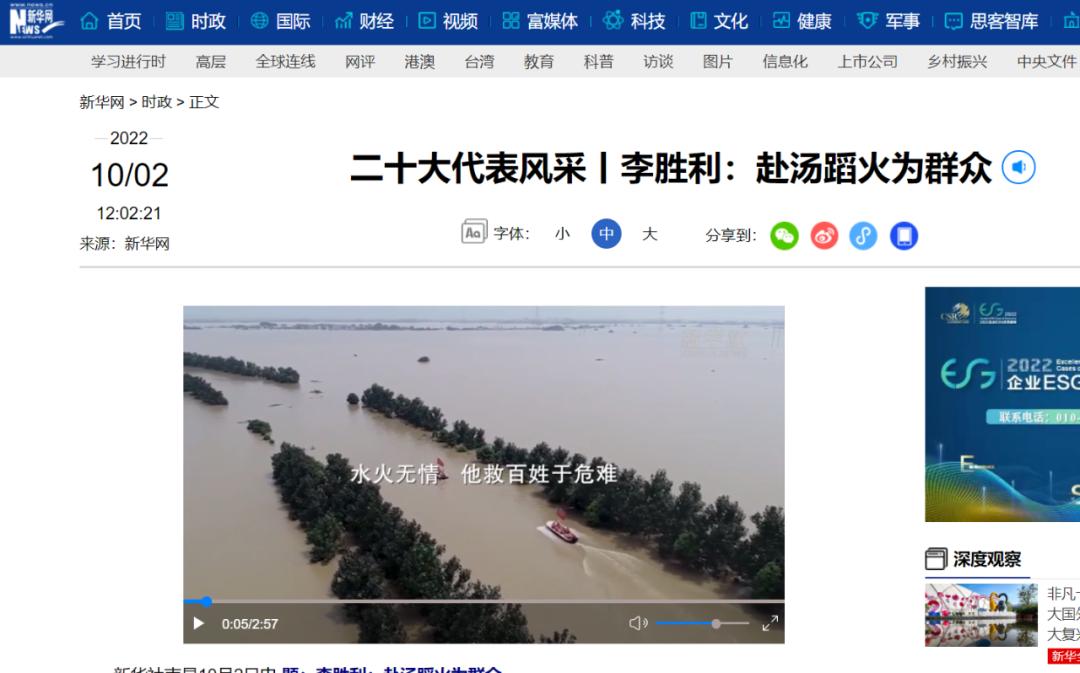Screen dimensions: 1080x673
Task: Select small font size 小
Action: 562,234
